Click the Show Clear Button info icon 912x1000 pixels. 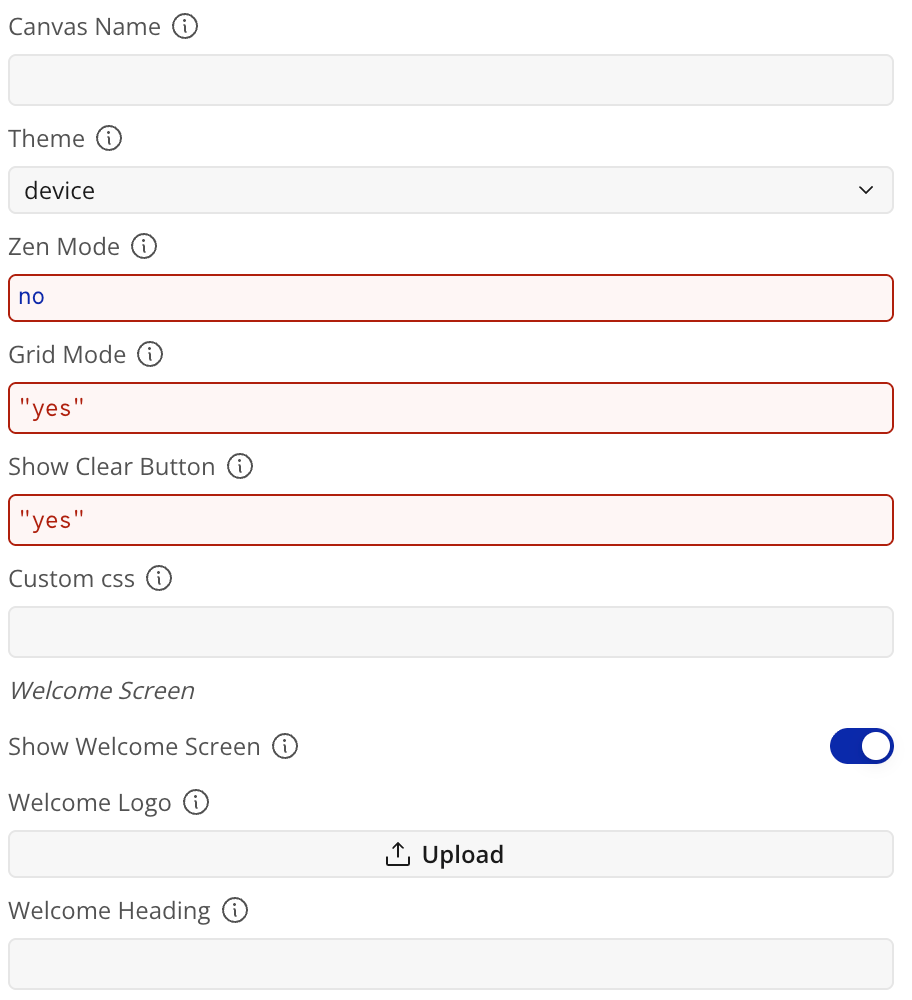click(x=240, y=466)
